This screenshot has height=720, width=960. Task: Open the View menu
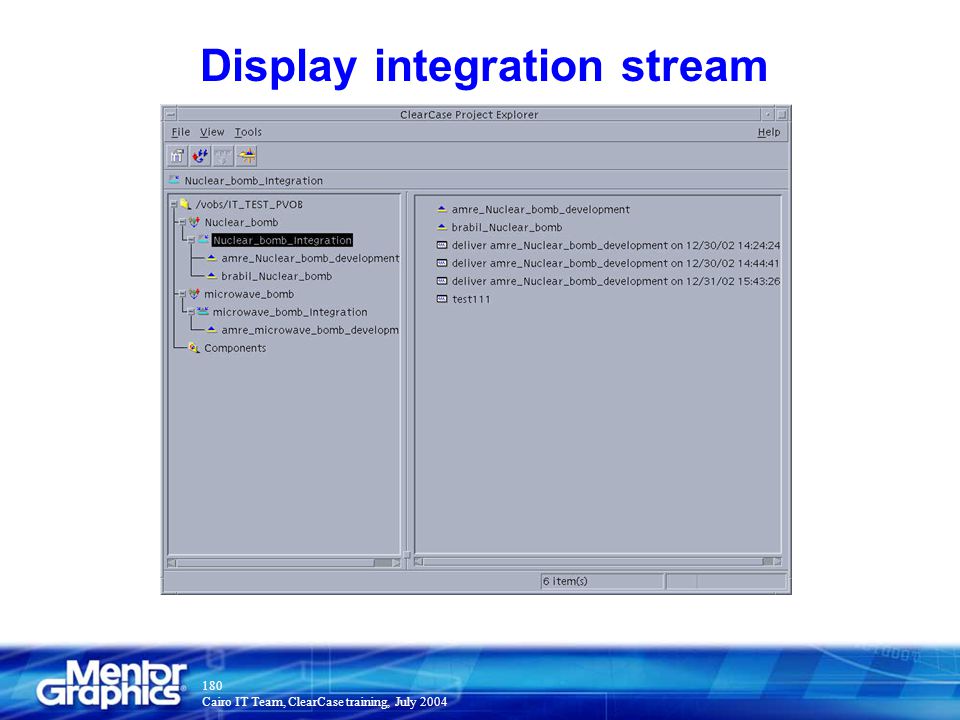[x=212, y=132]
